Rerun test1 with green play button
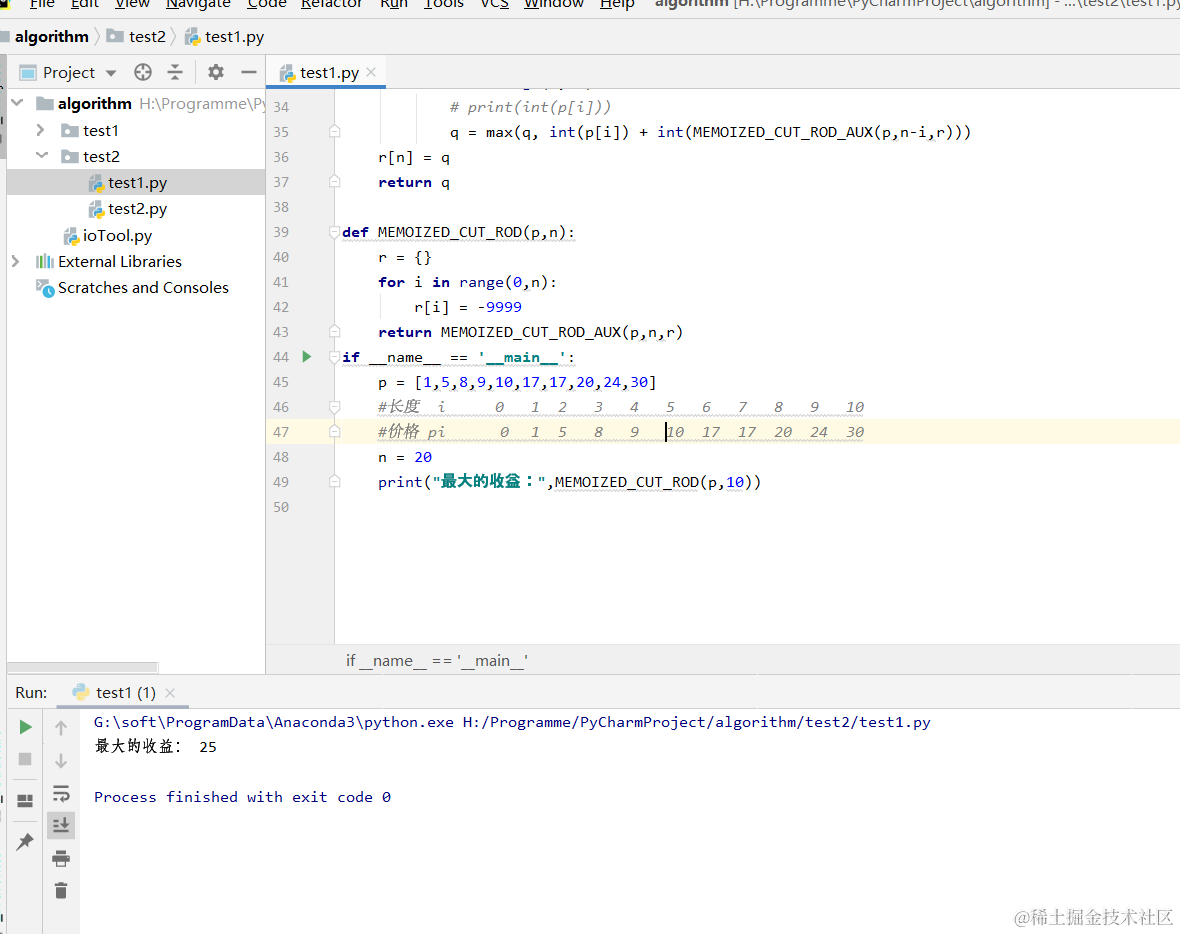 pos(25,727)
